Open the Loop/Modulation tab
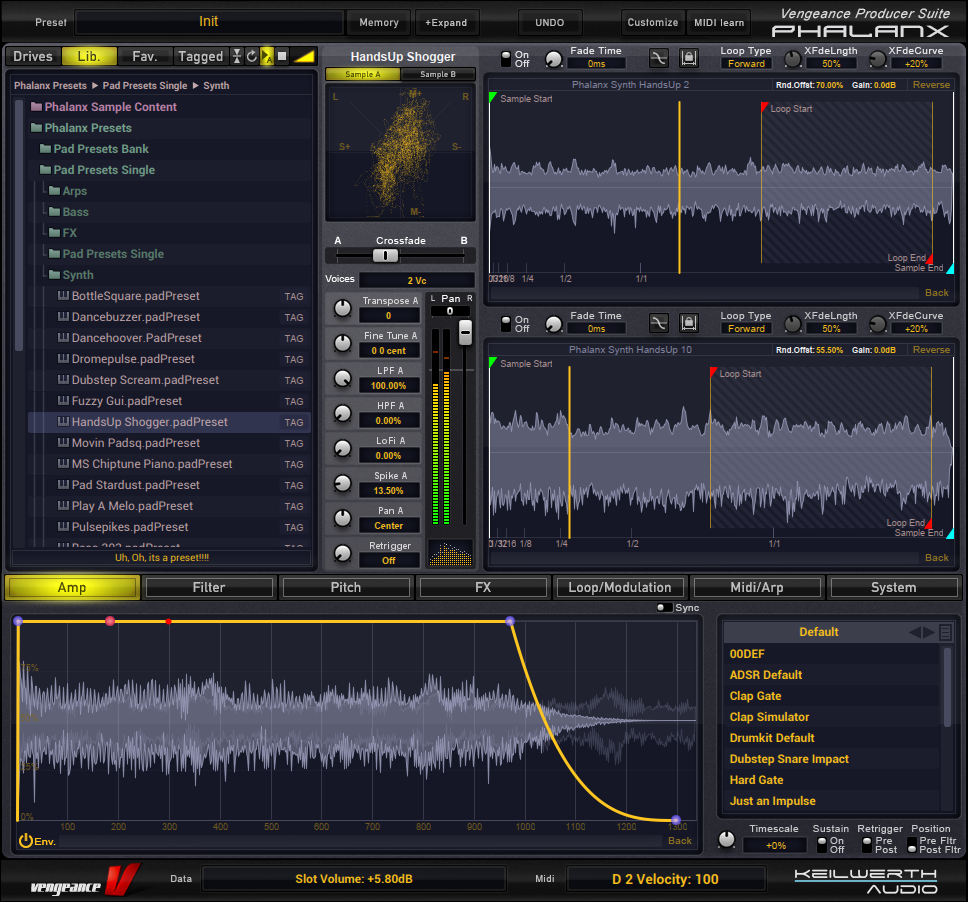This screenshot has height=902, width=968. pyautogui.click(x=620, y=588)
